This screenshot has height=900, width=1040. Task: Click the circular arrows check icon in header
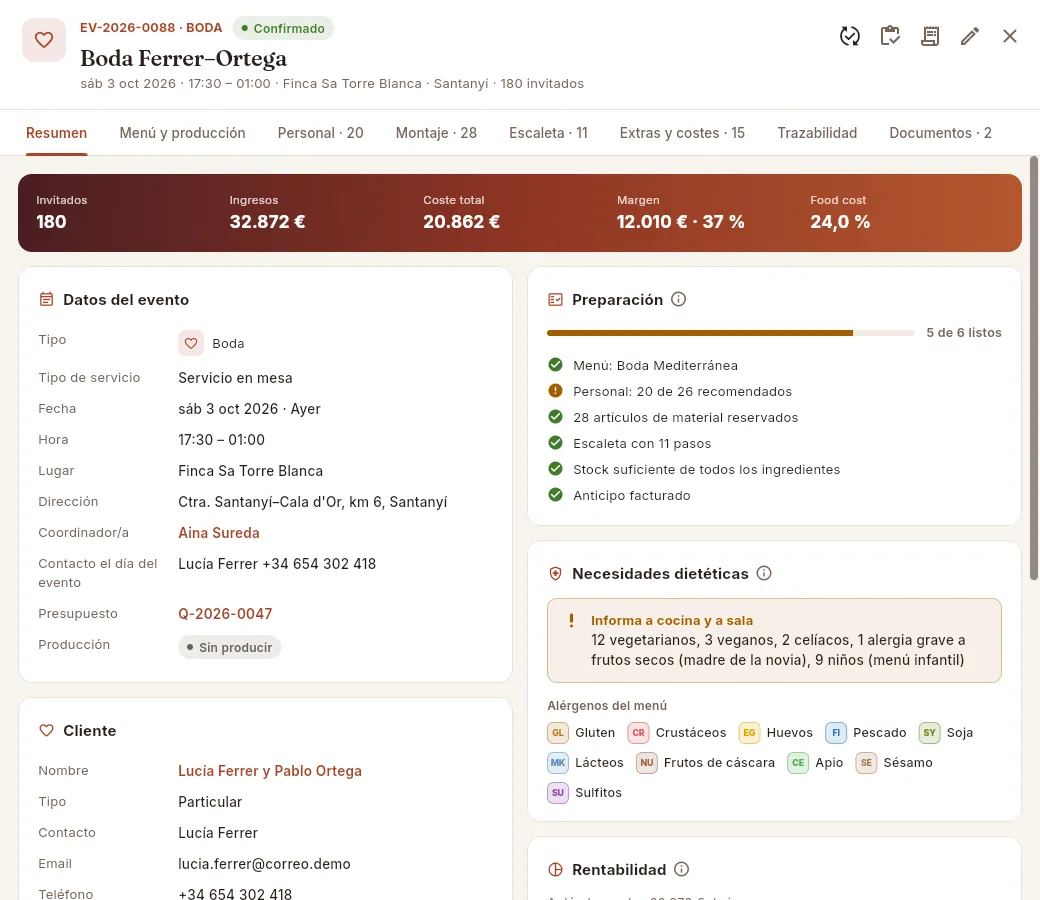pos(850,36)
